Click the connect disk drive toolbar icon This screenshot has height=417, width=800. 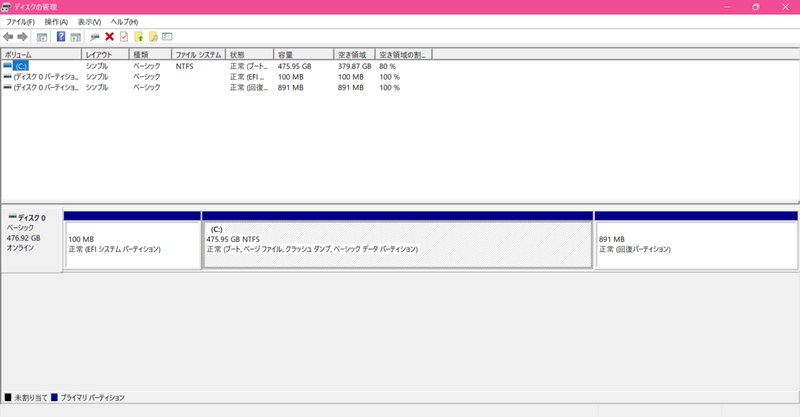pyautogui.click(x=94, y=37)
